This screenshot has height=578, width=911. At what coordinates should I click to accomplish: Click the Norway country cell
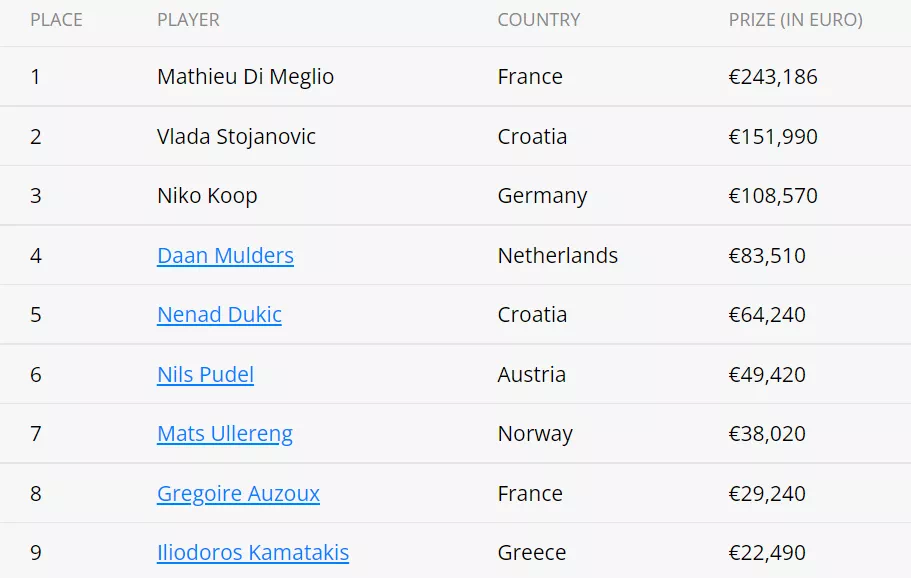[535, 434]
